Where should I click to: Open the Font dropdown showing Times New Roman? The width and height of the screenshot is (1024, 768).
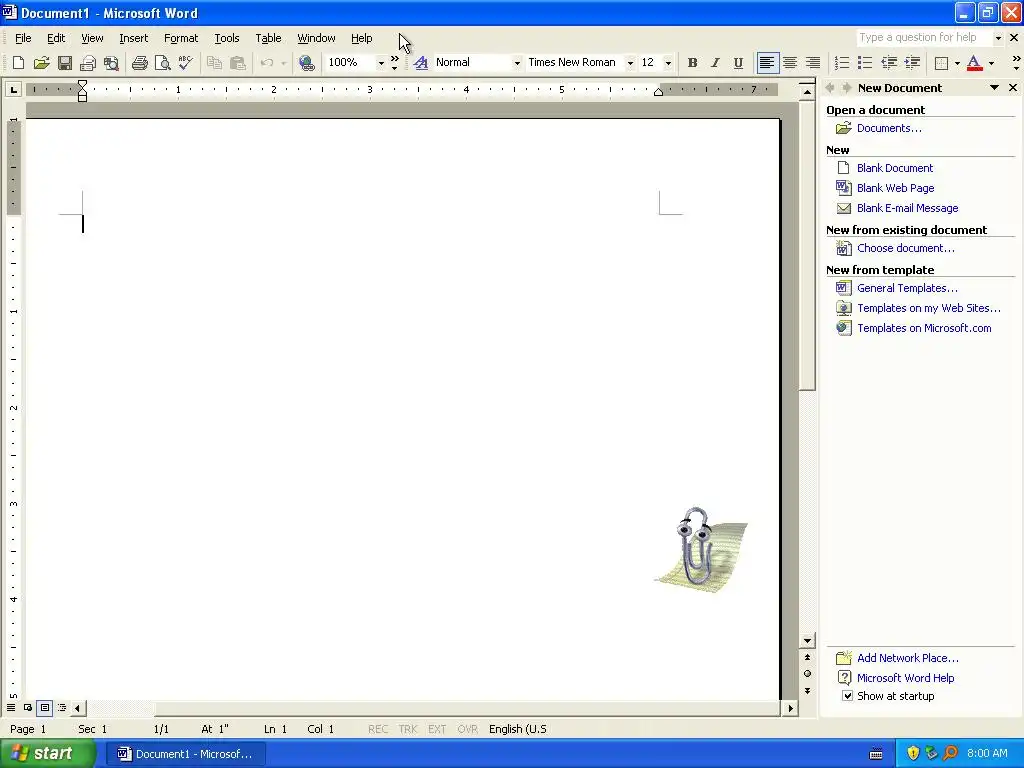click(630, 63)
